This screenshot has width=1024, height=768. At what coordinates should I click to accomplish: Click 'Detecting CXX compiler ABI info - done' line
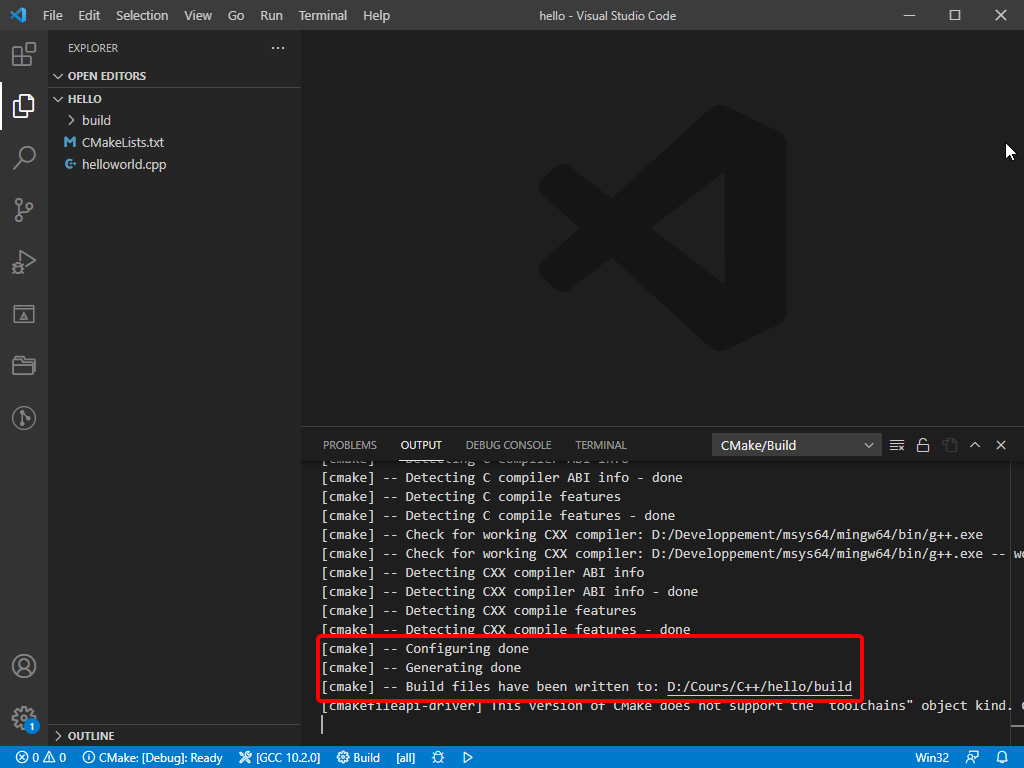click(x=509, y=592)
